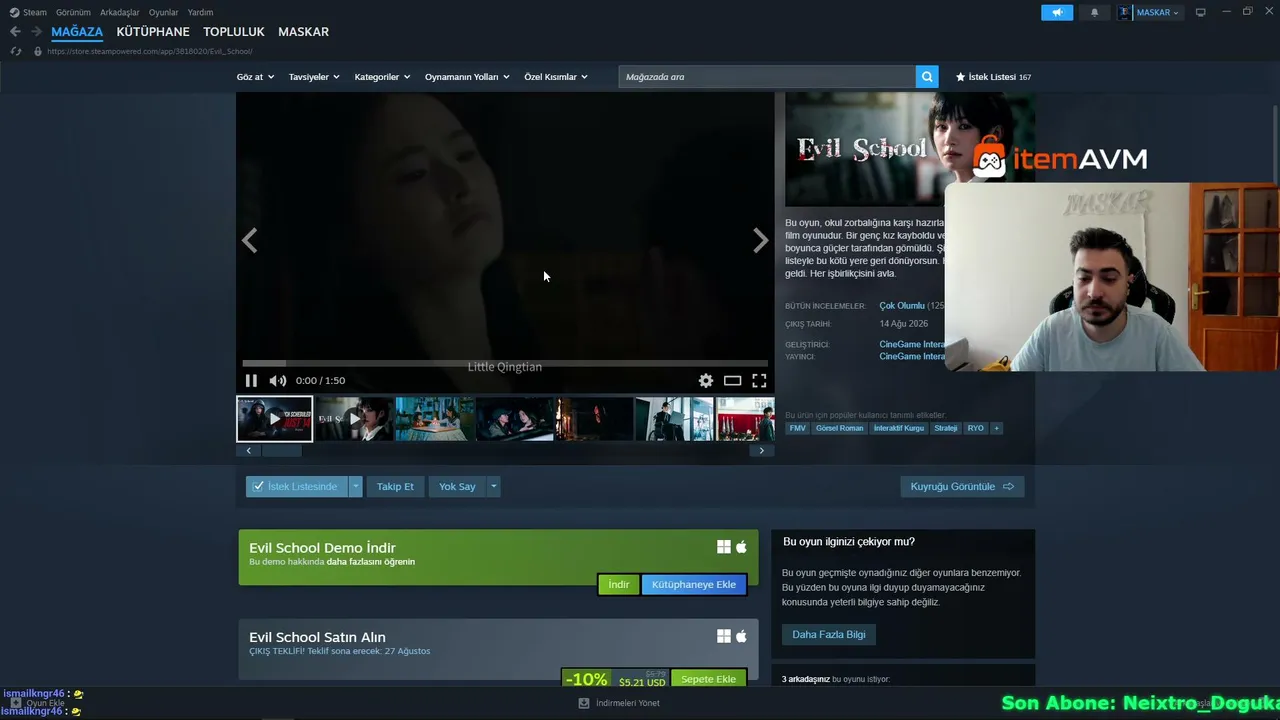Viewport: 1280px width, 720px height.
Task: Switch to the KÜTÜPHANE tab
Action: [x=153, y=32]
